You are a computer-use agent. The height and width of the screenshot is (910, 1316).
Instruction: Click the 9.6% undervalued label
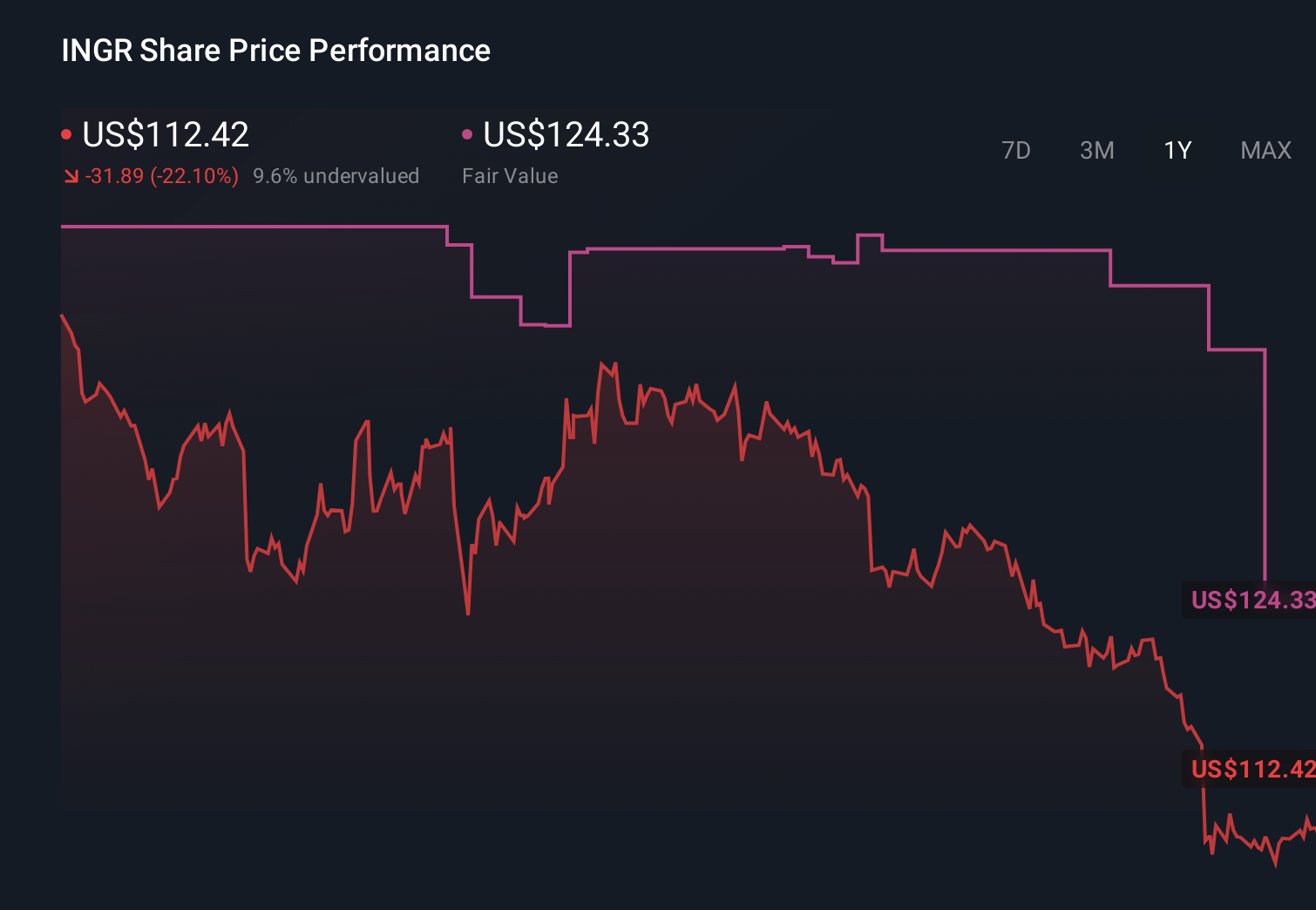(336, 175)
